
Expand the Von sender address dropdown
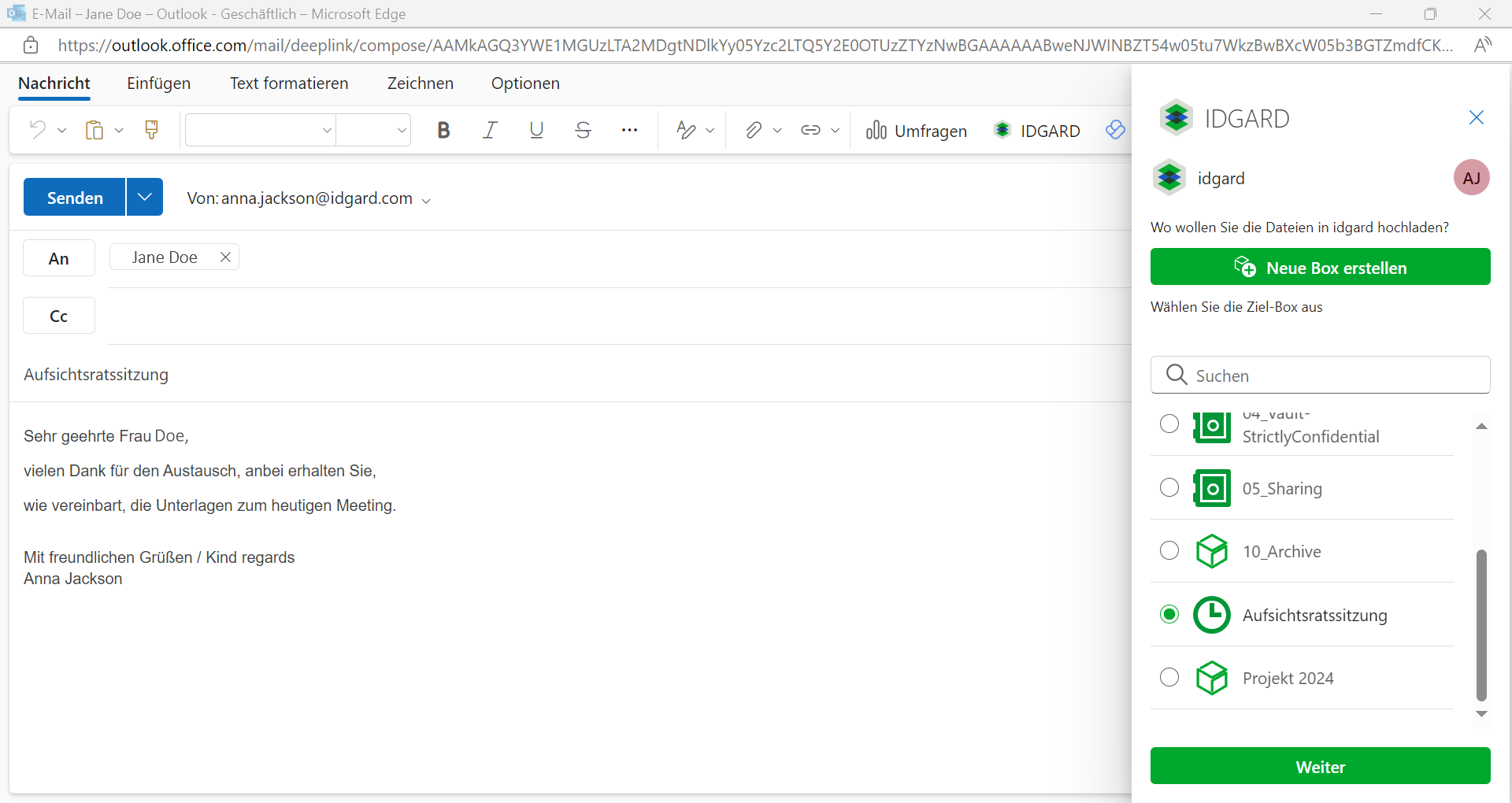tap(426, 201)
